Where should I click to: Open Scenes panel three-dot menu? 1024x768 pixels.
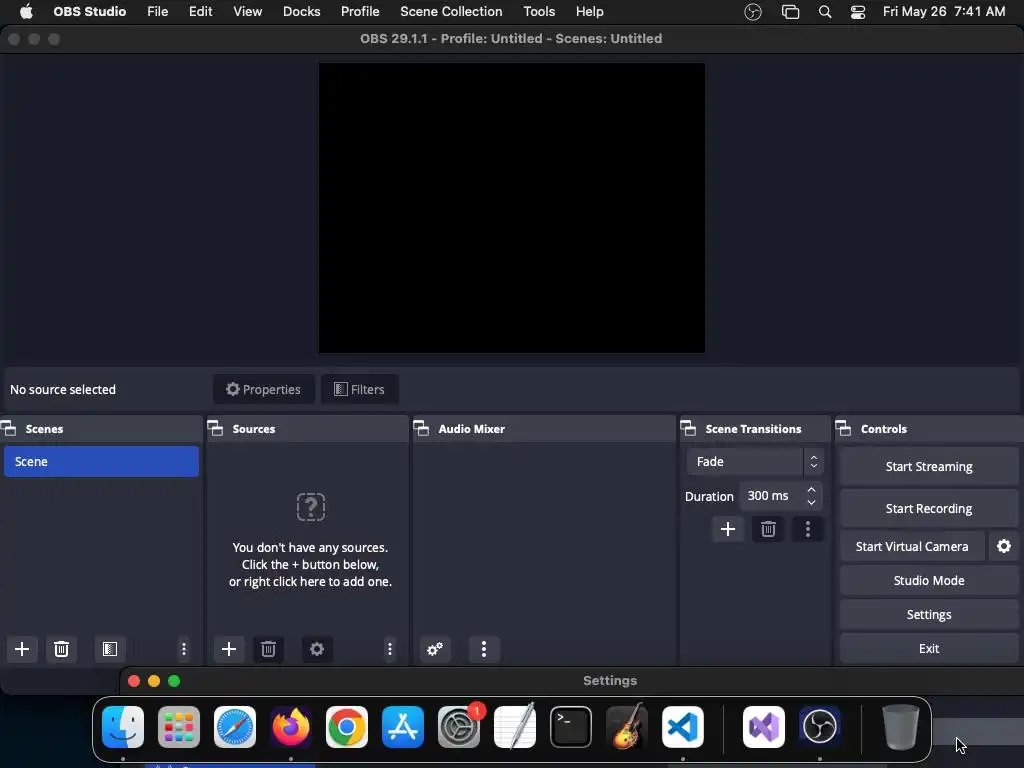point(184,649)
